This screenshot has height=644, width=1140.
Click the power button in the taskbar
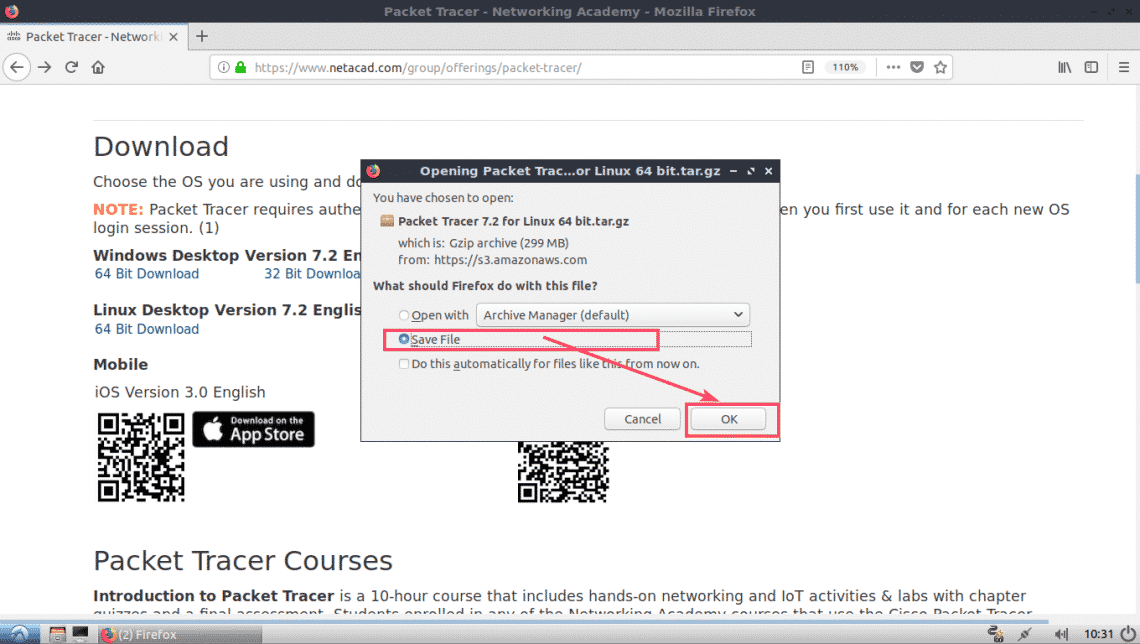pos(1128,634)
